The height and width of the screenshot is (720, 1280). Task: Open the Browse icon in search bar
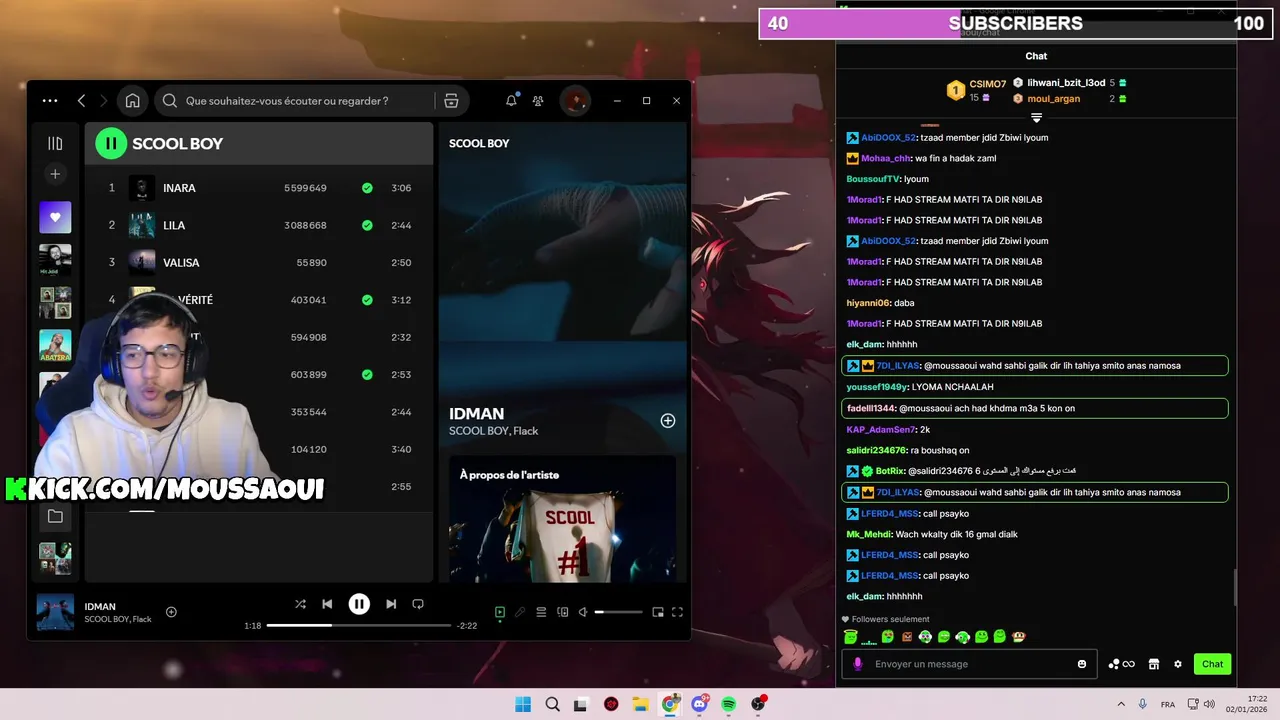pos(451,101)
